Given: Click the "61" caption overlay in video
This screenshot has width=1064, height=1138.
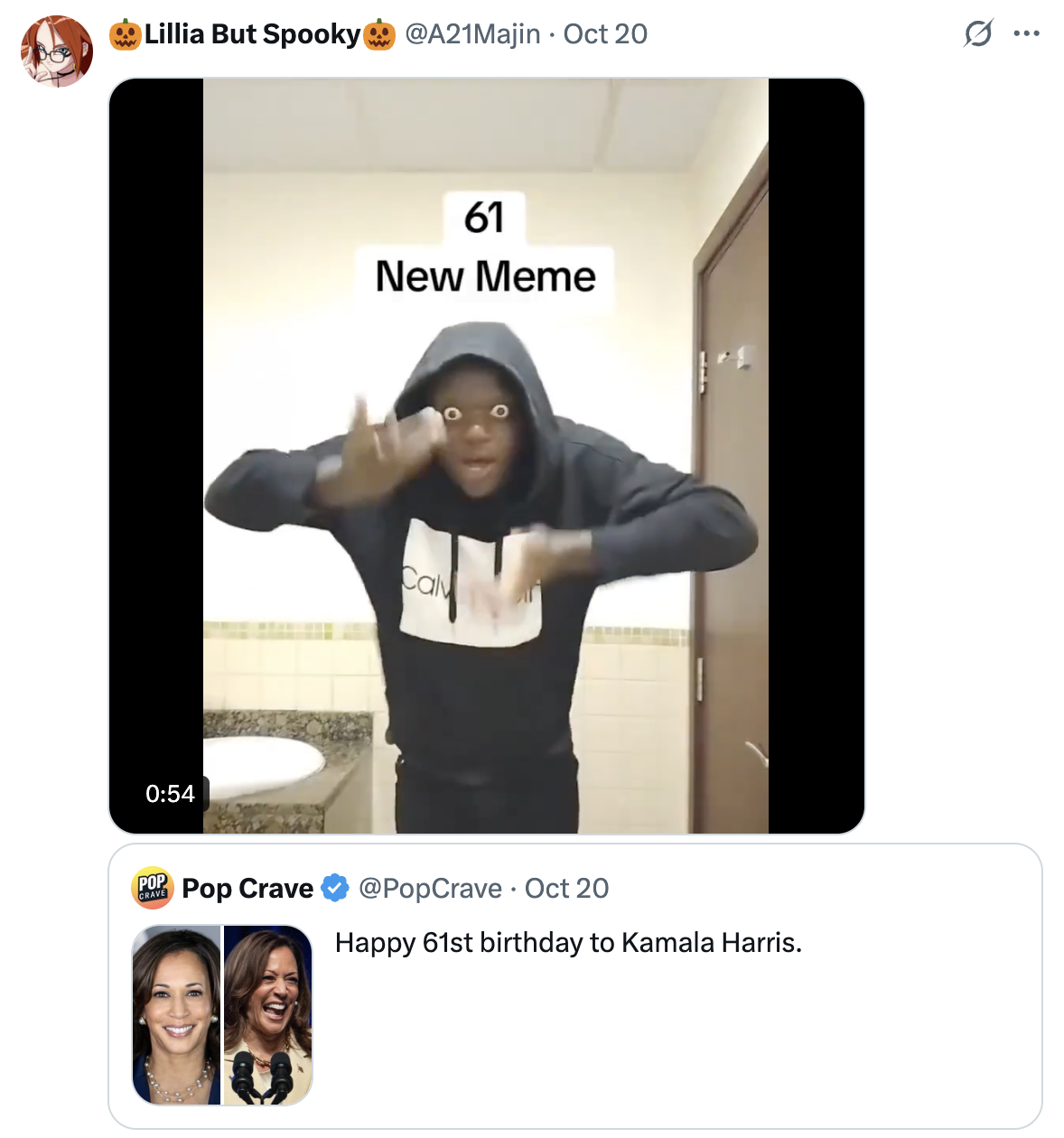Looking at the screenshot, I should [484, 218].
